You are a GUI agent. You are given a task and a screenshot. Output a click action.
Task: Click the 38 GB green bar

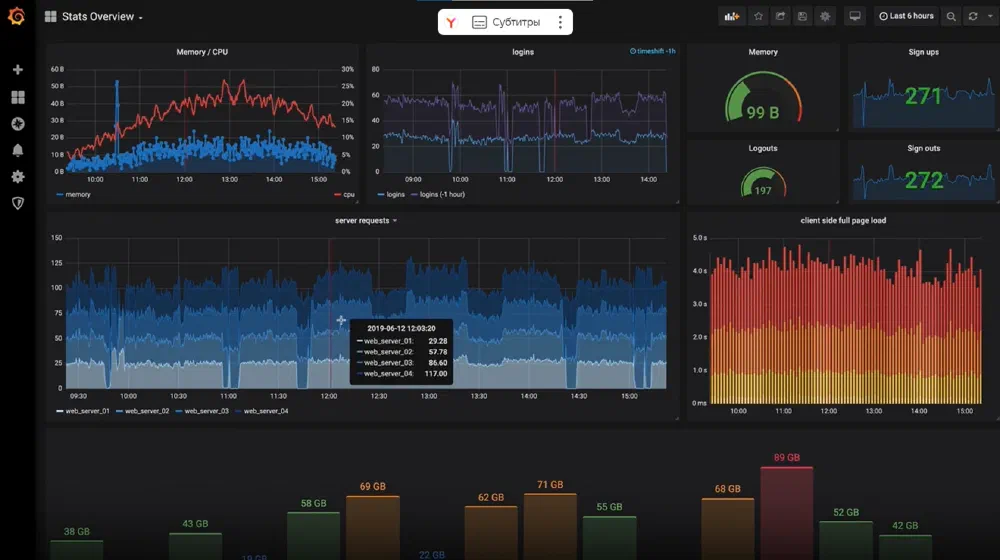point(77,550)
